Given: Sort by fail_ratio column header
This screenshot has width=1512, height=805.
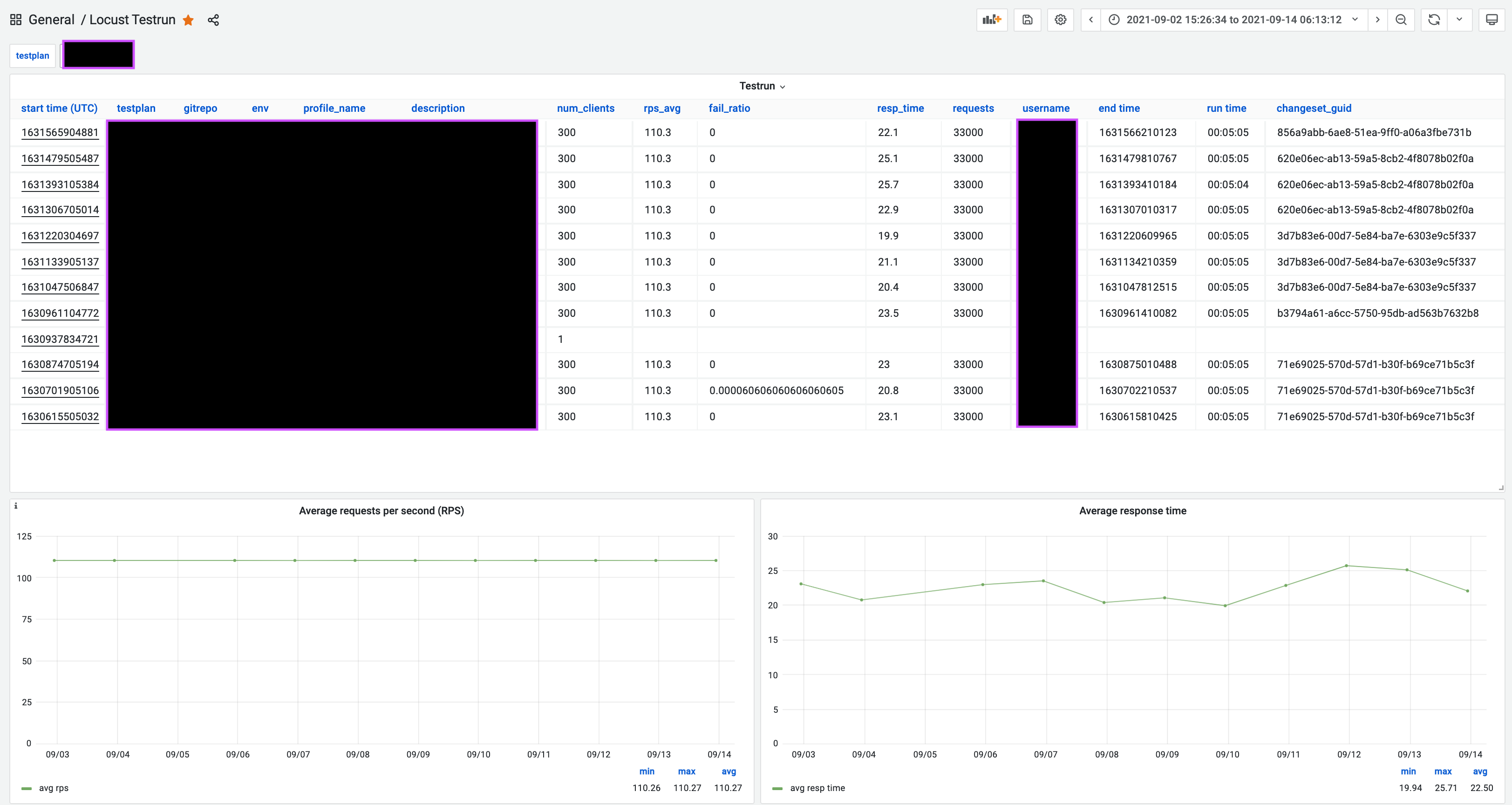Looking at the screenshot, I should pyautogui.click(x=729, y=108).
